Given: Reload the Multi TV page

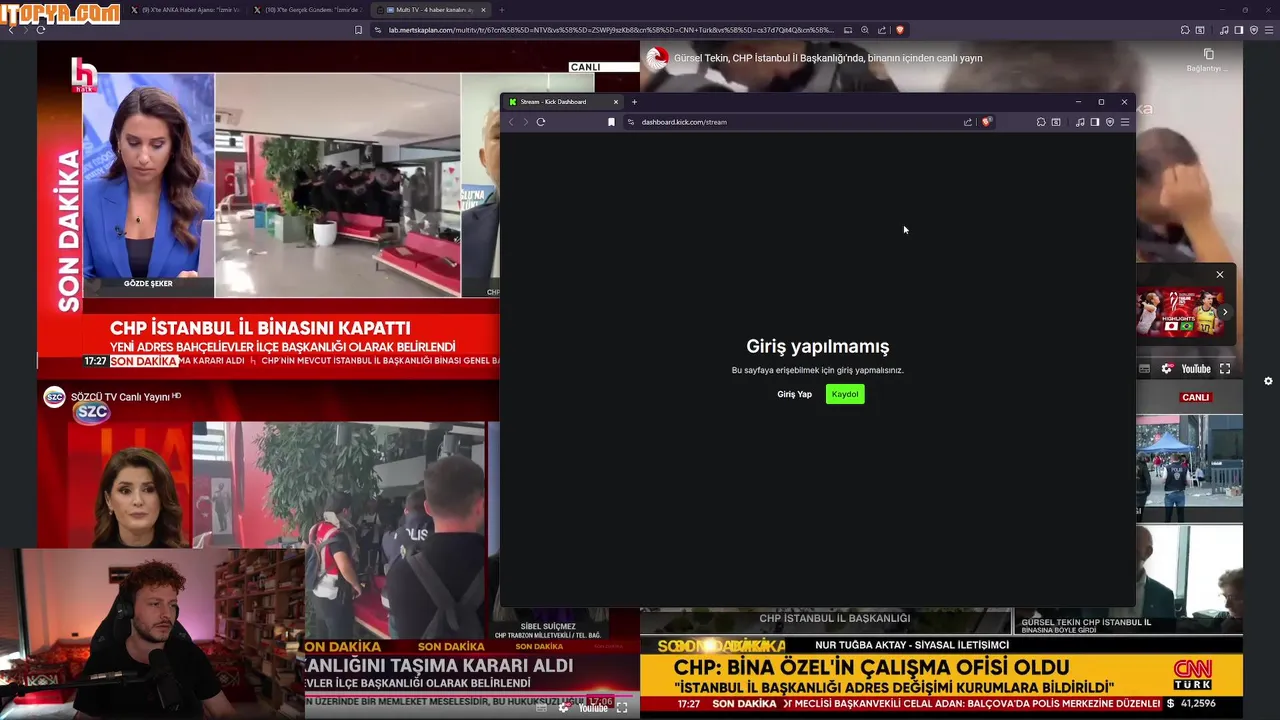Looking at the screenshot, I should click(x=41, y=30).
